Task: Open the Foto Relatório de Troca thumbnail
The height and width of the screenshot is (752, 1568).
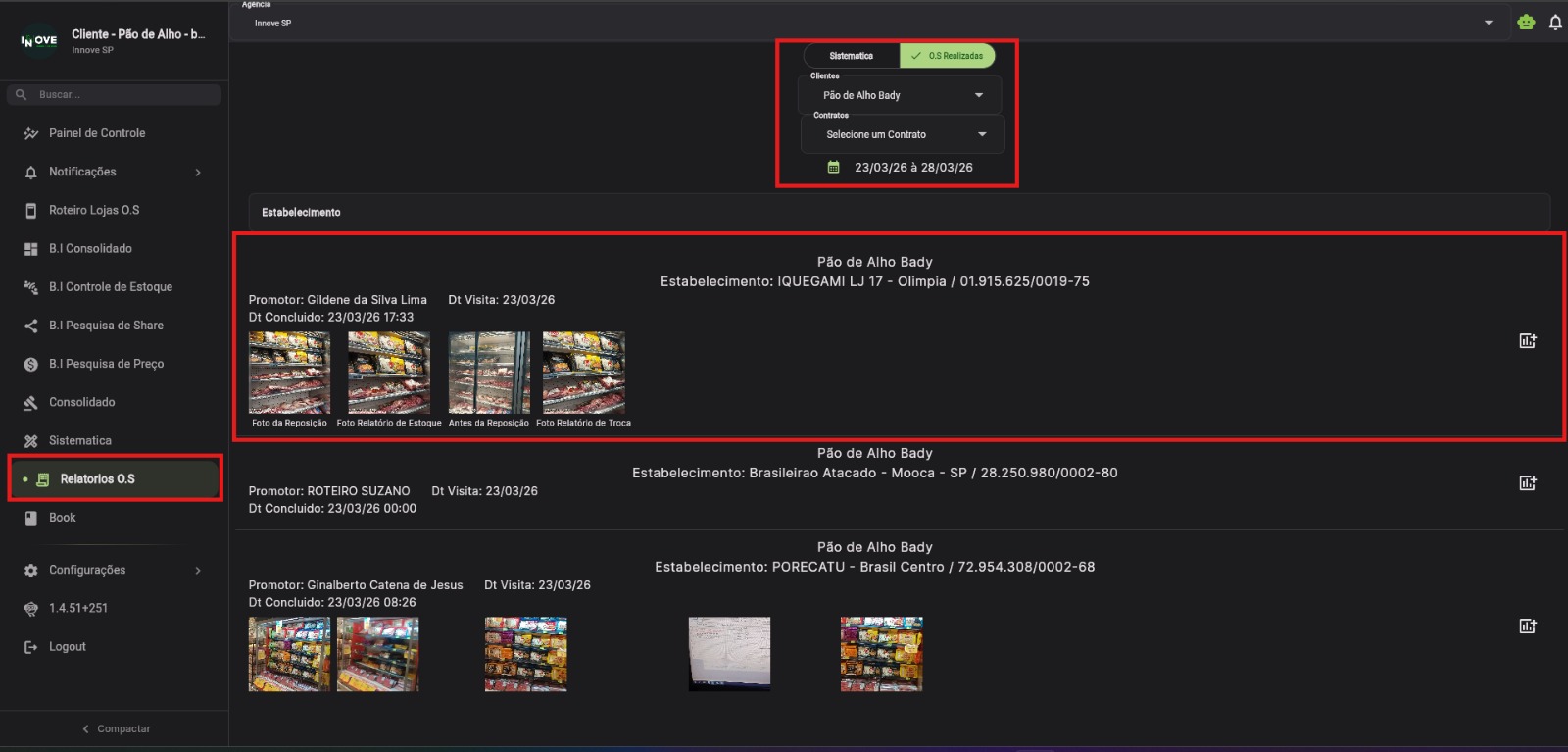Action: click(x=584, y=373)
